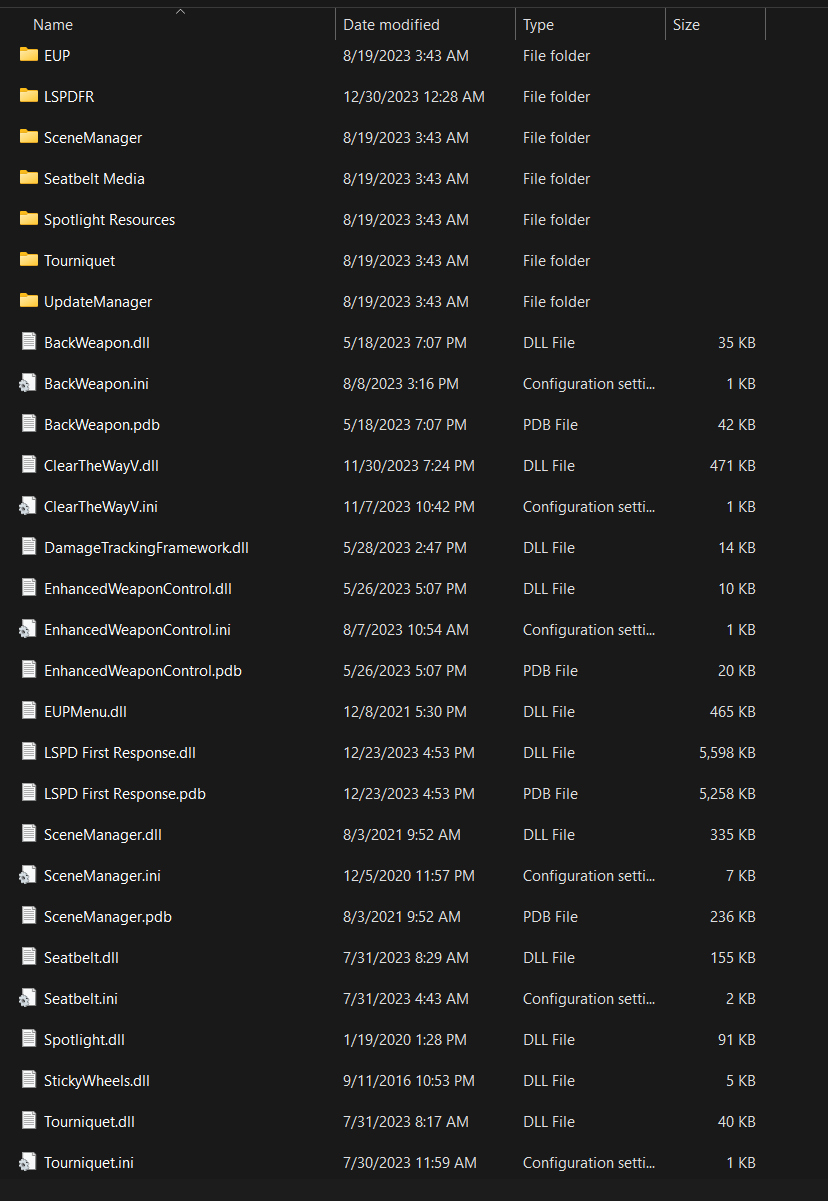Sort by the Type column header

[x=538, y=25]
